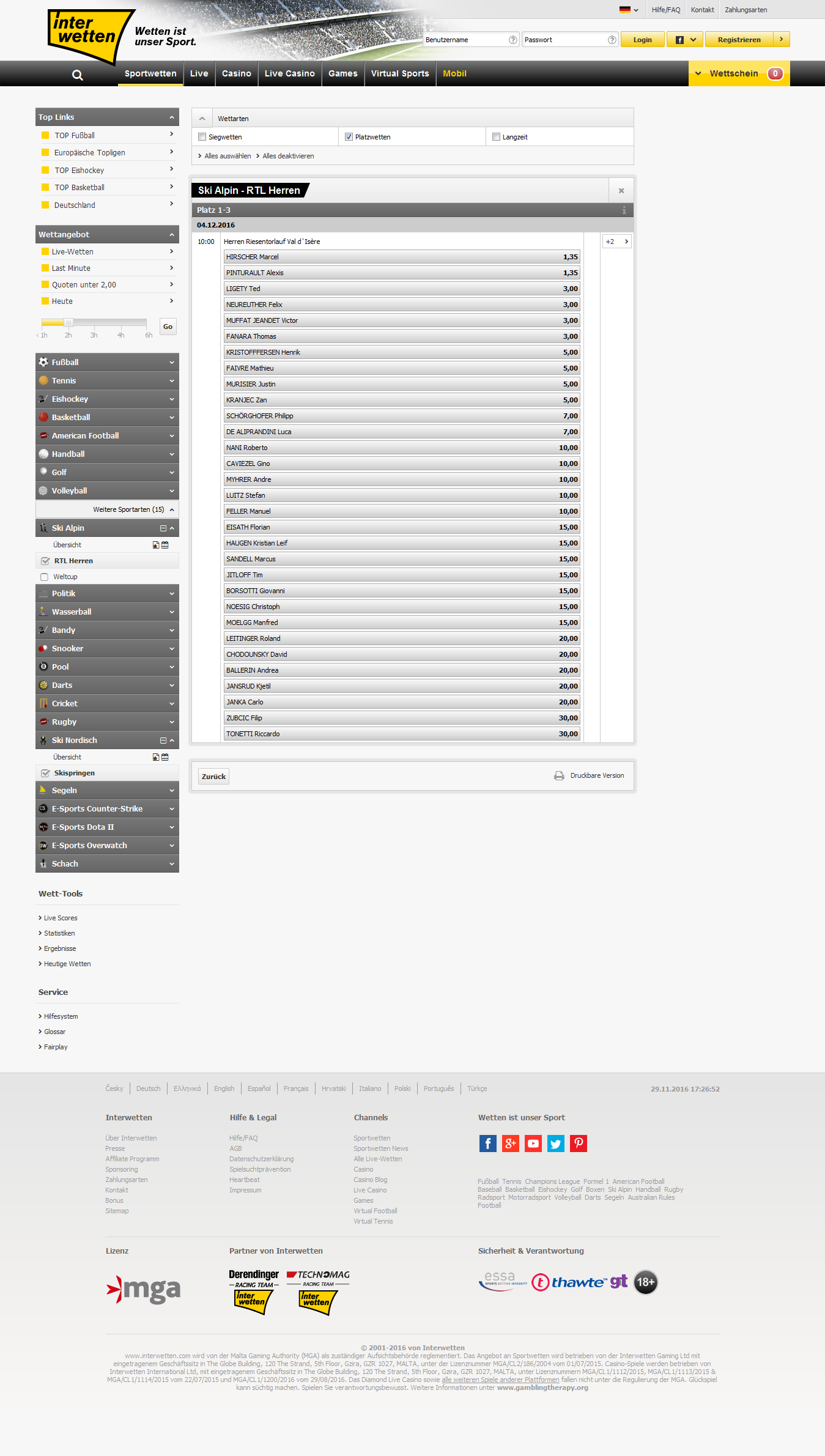
Task: Open the Twitter social icon
Action: [556, 1144]
